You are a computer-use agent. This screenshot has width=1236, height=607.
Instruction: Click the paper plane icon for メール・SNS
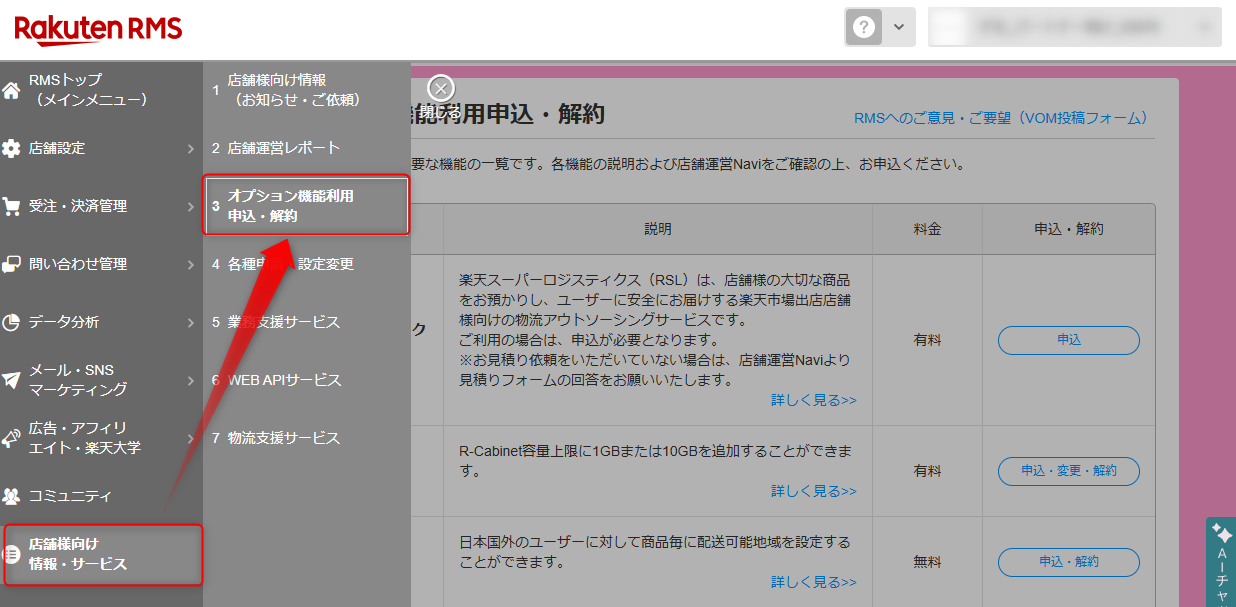click(11, 380)
